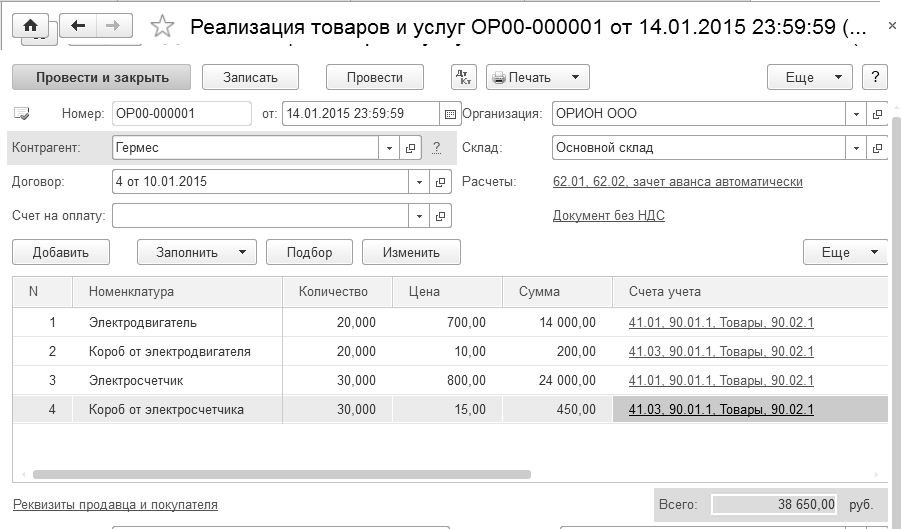
Task: Click the Подбор button
Action: (x=309, y=252)
